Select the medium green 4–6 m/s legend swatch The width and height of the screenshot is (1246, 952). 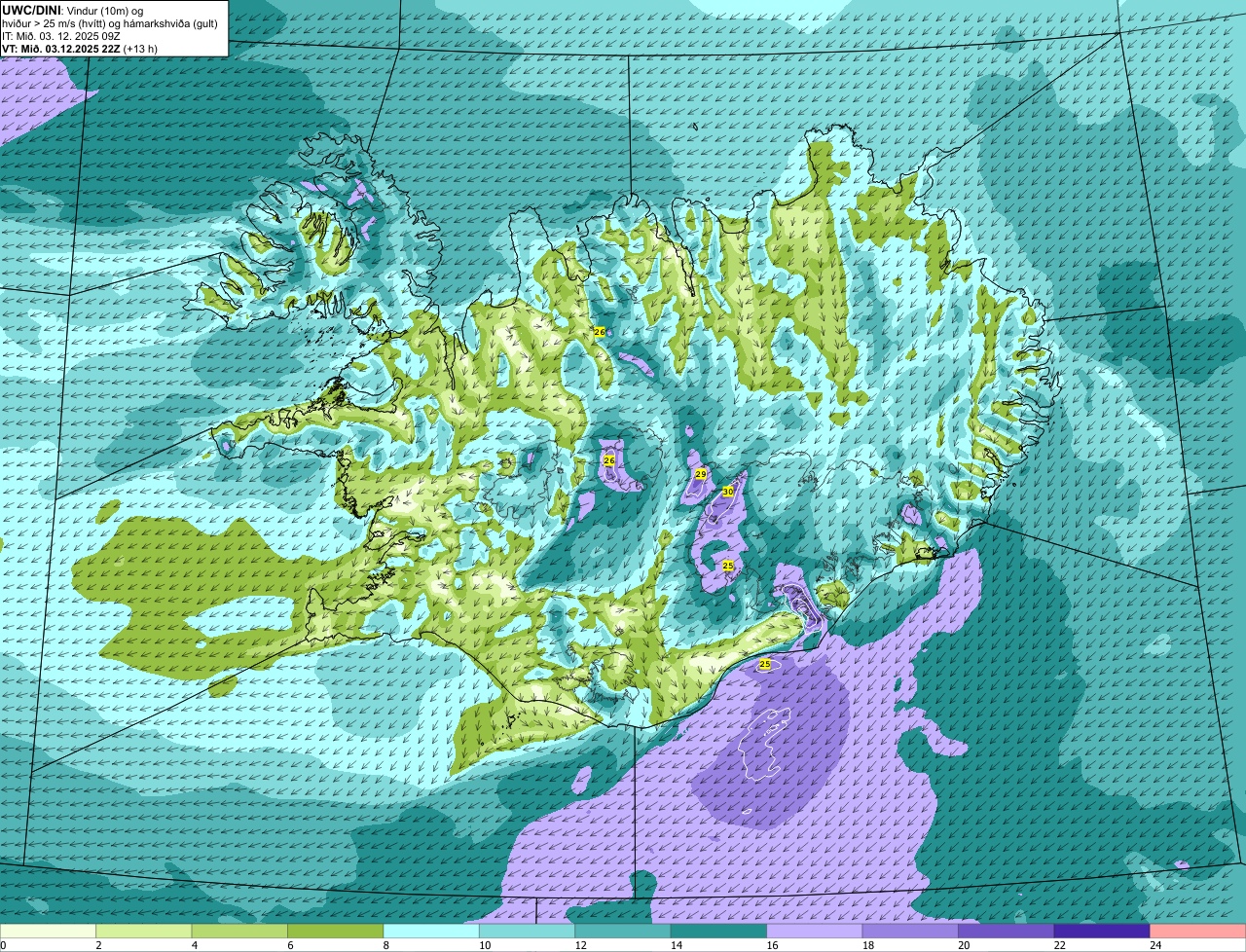pyautogui.click(x=239, y=932)
